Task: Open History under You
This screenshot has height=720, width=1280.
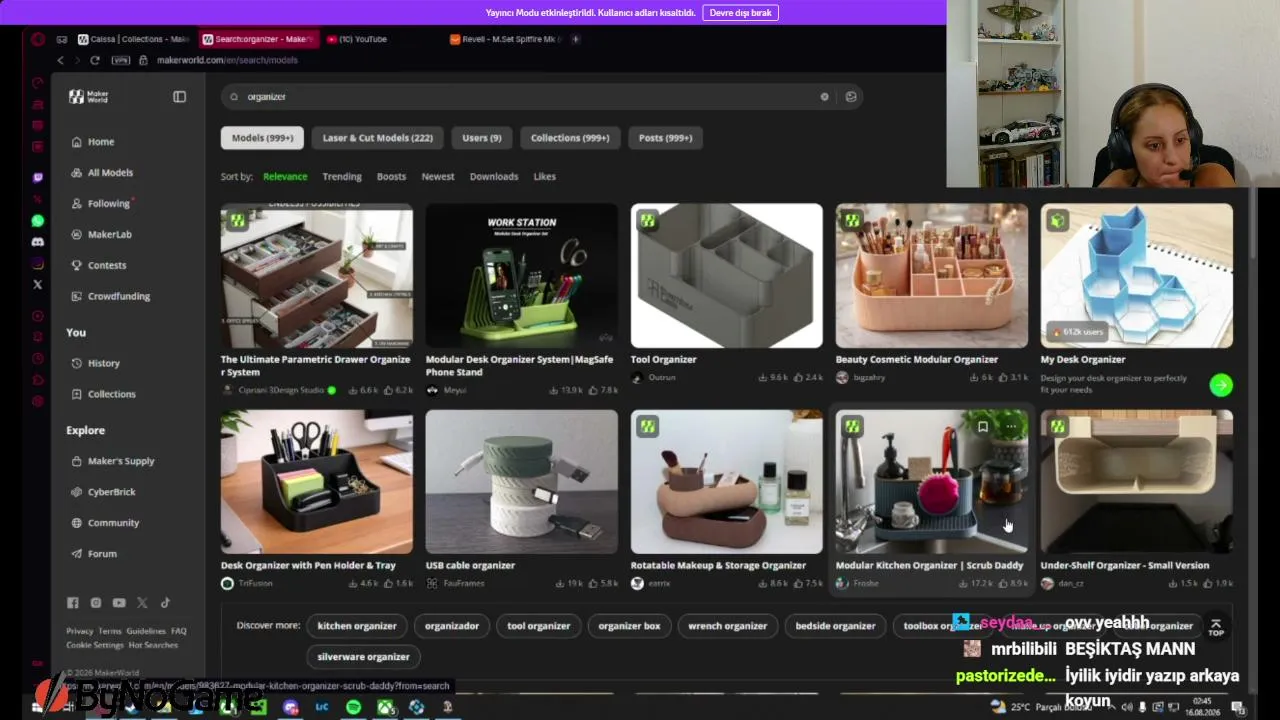Action: click(95, 364)
